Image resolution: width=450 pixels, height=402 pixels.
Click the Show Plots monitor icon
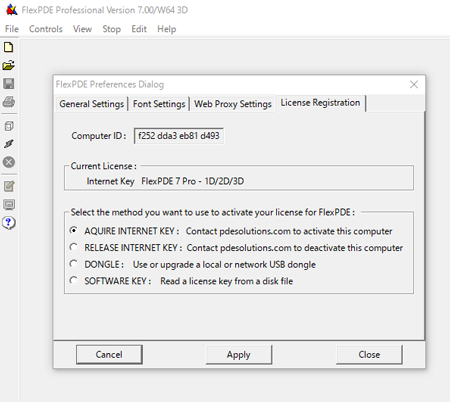[9, 204]
